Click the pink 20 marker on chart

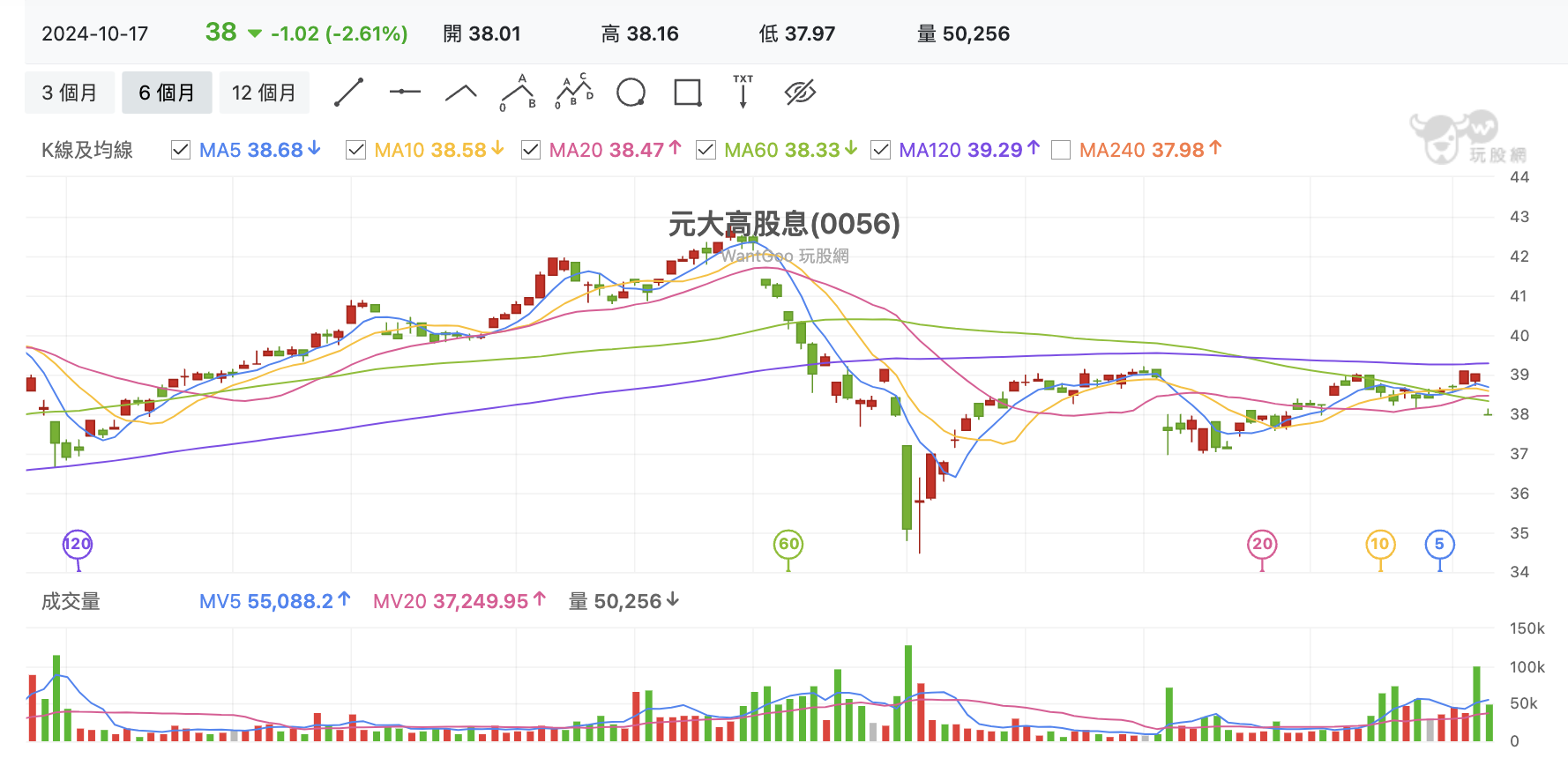pyautogui.click(x=1262, y=544)
